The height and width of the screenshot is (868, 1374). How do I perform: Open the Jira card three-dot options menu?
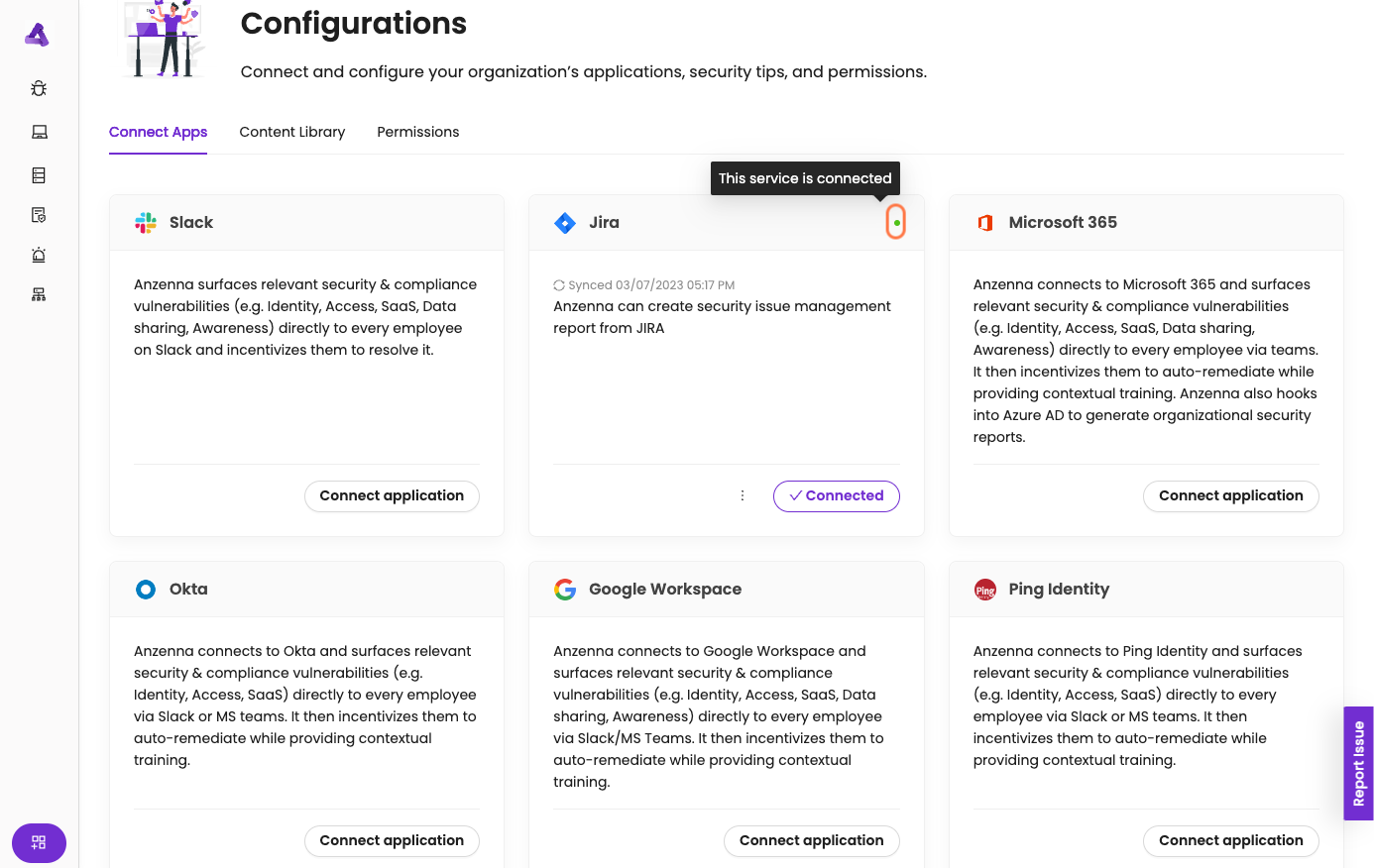tap(743, 495)
